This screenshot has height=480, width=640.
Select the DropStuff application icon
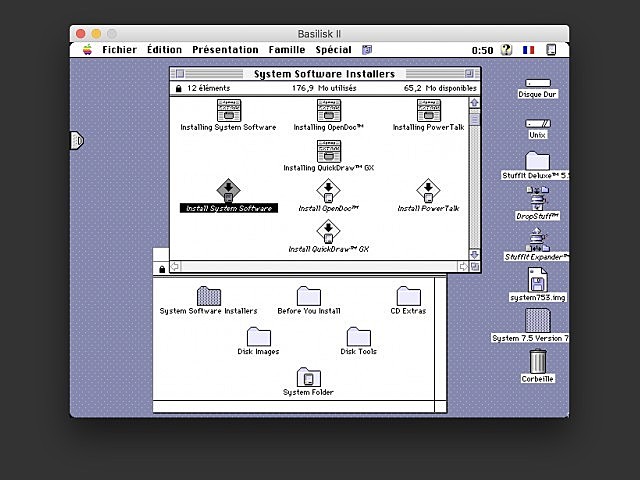point(538,198)
